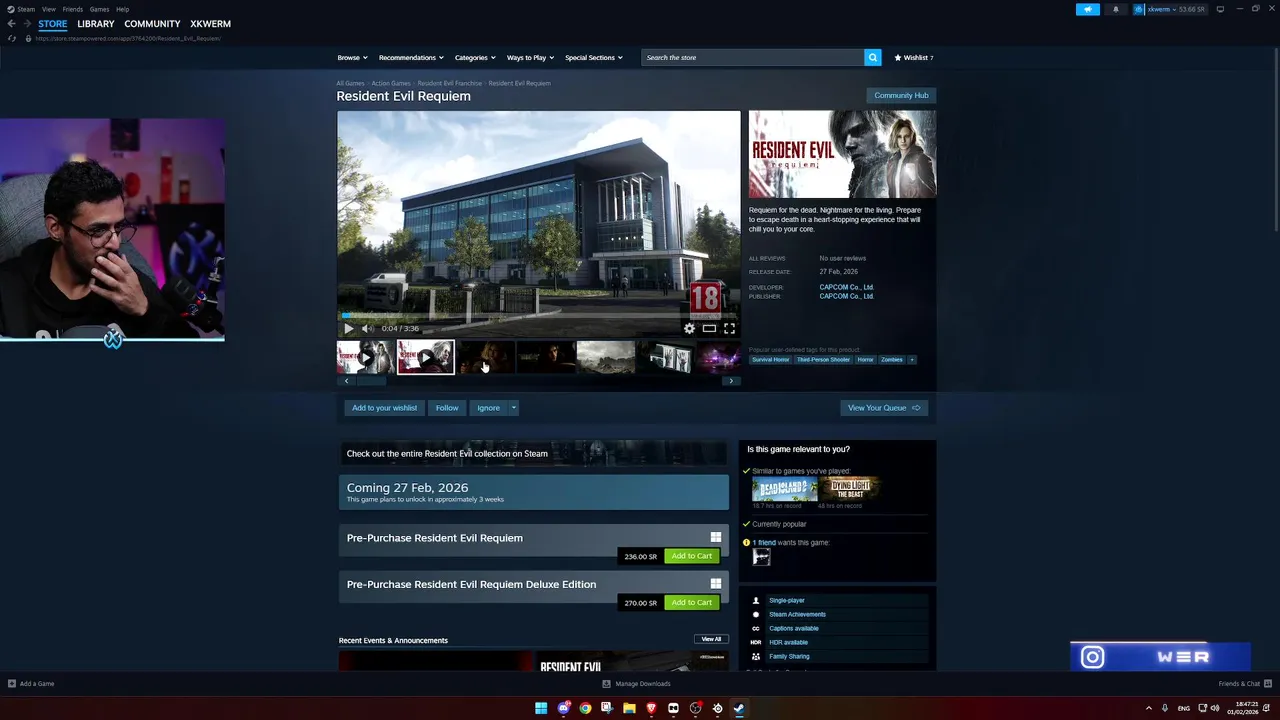Open the View menu
Screen dimensions: 1280x720
click(49, 9)
